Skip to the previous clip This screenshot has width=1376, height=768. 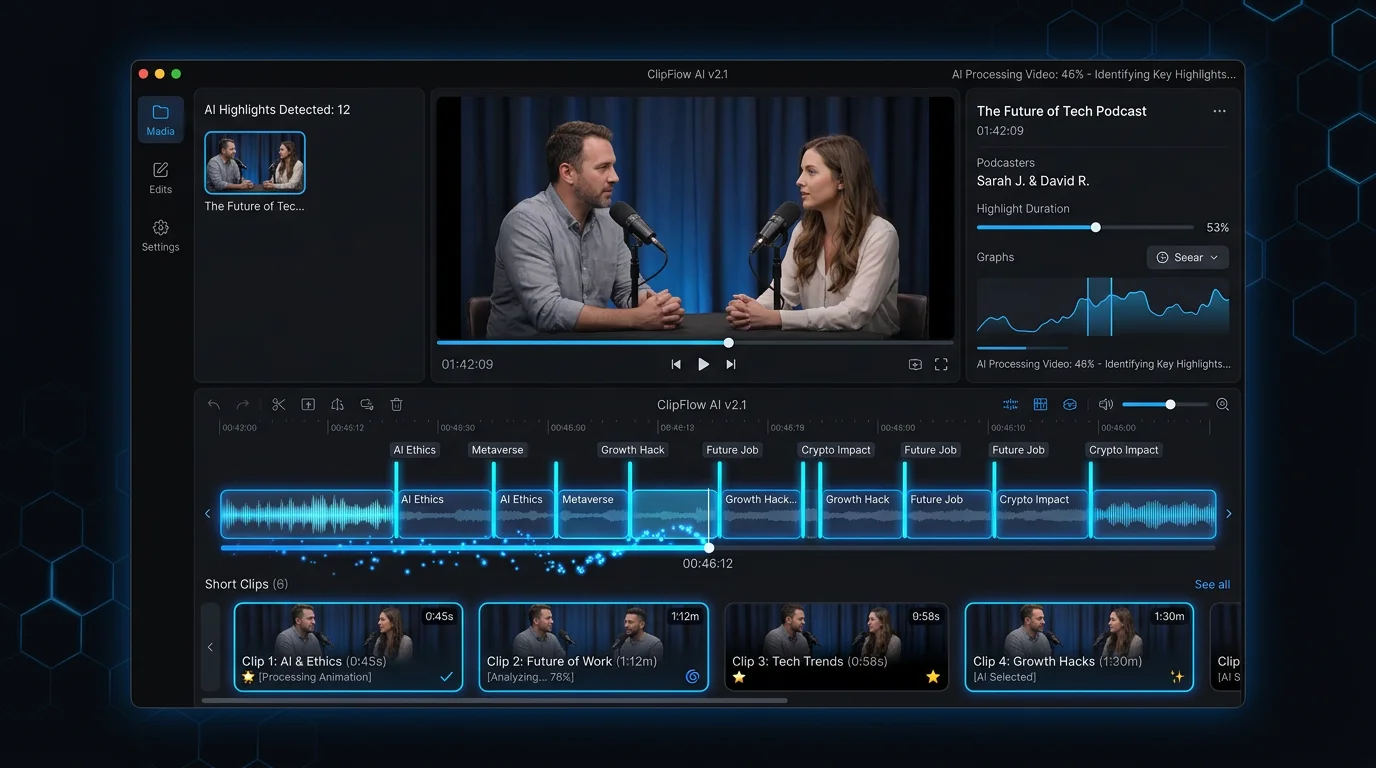coord(676,365)
